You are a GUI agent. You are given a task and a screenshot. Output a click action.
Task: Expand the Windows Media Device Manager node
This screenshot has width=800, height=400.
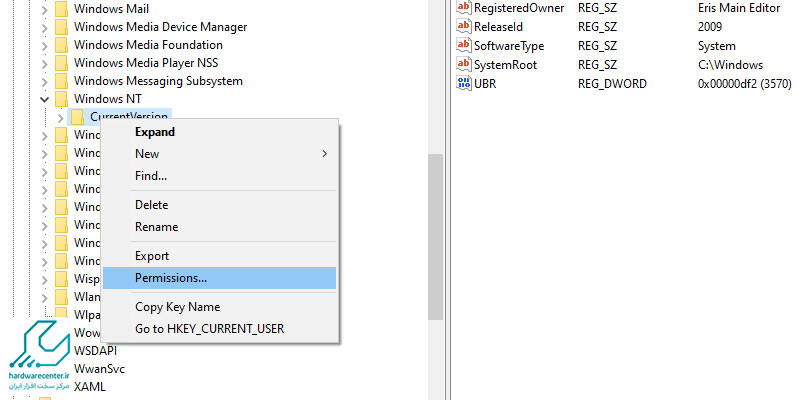(44, 27)
